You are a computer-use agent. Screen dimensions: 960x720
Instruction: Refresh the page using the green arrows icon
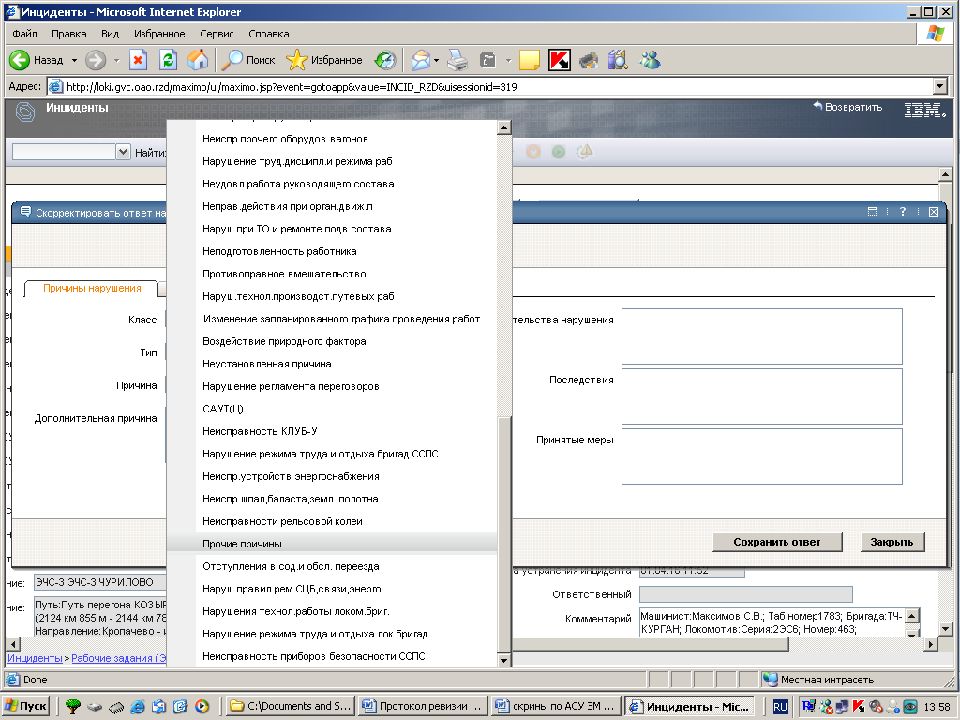[x=168, y=60]
